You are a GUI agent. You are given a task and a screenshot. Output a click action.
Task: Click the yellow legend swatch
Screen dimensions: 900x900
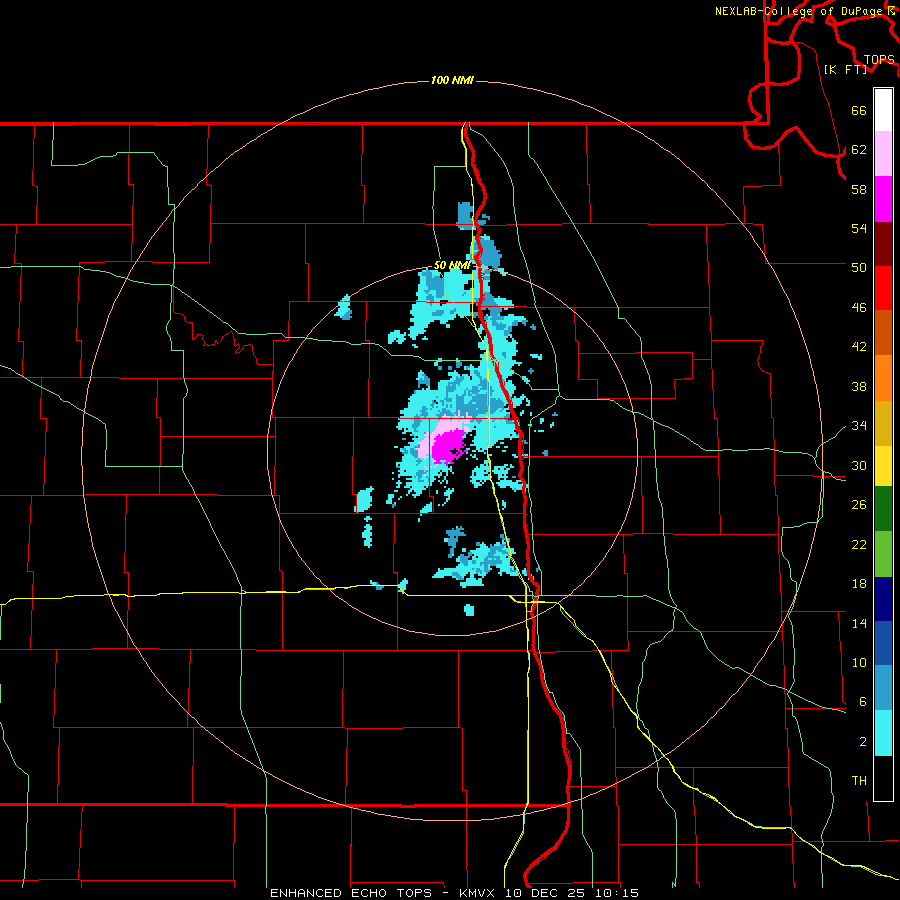(x=883, y=466)
